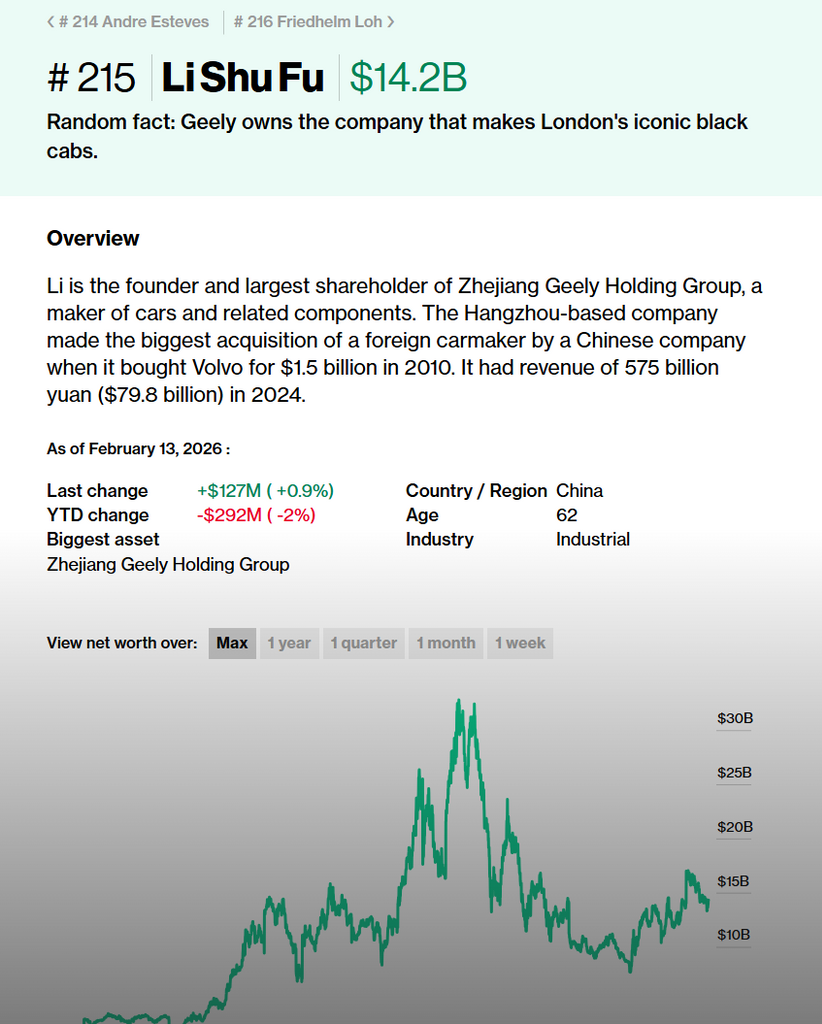Show net worth over 1 quarter
The image size is (822, 1024).
[364, 643]
